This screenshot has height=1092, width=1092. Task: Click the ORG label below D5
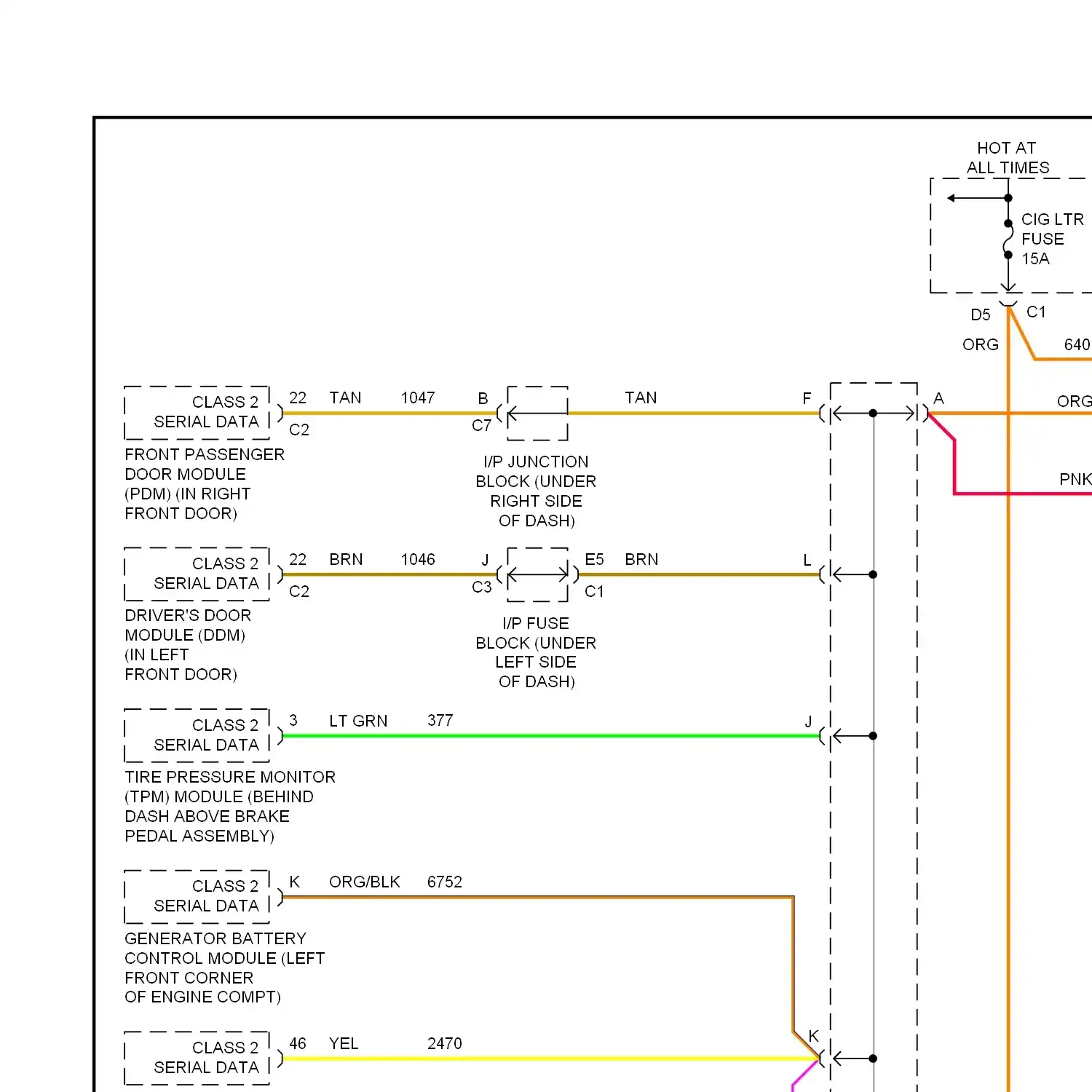tap(981, 344)
